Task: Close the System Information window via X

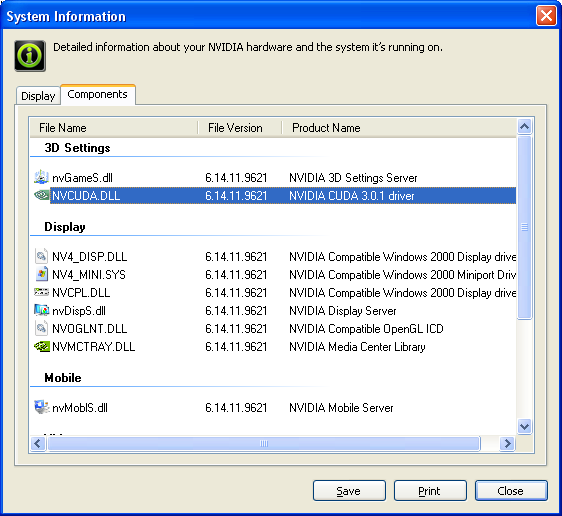Action: 546,16
